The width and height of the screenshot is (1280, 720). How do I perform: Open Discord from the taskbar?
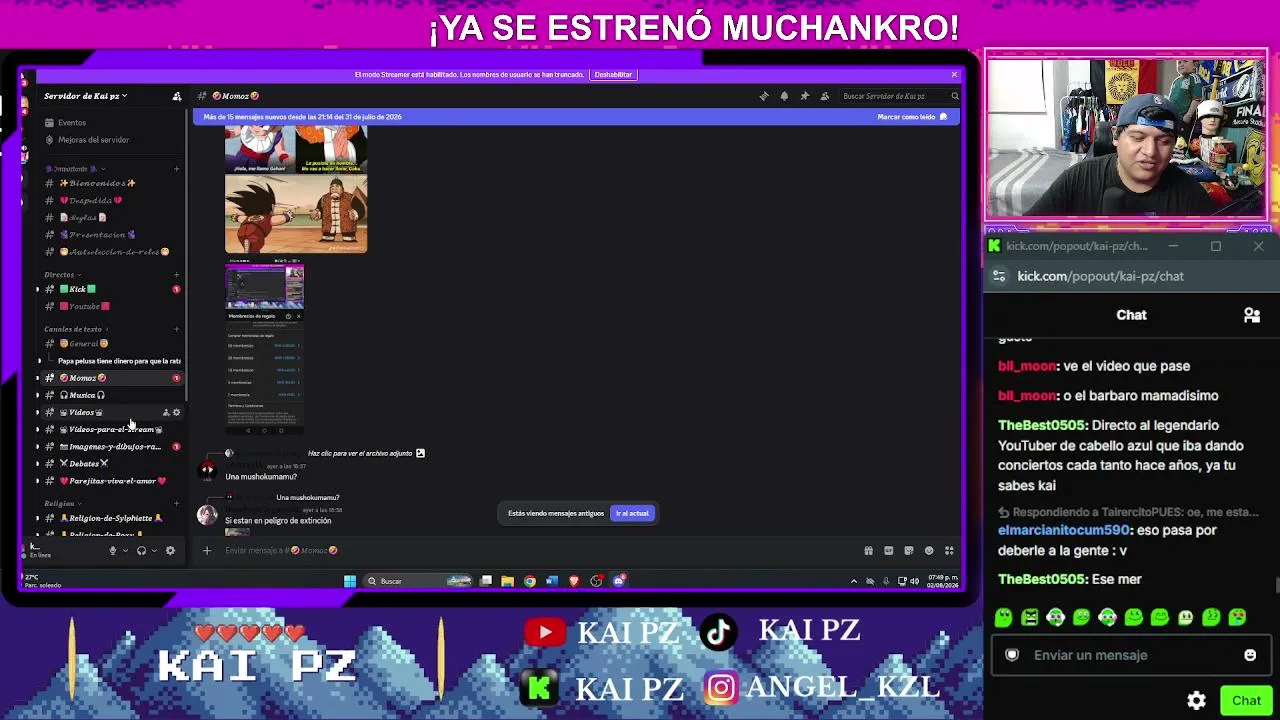[619, 581]
